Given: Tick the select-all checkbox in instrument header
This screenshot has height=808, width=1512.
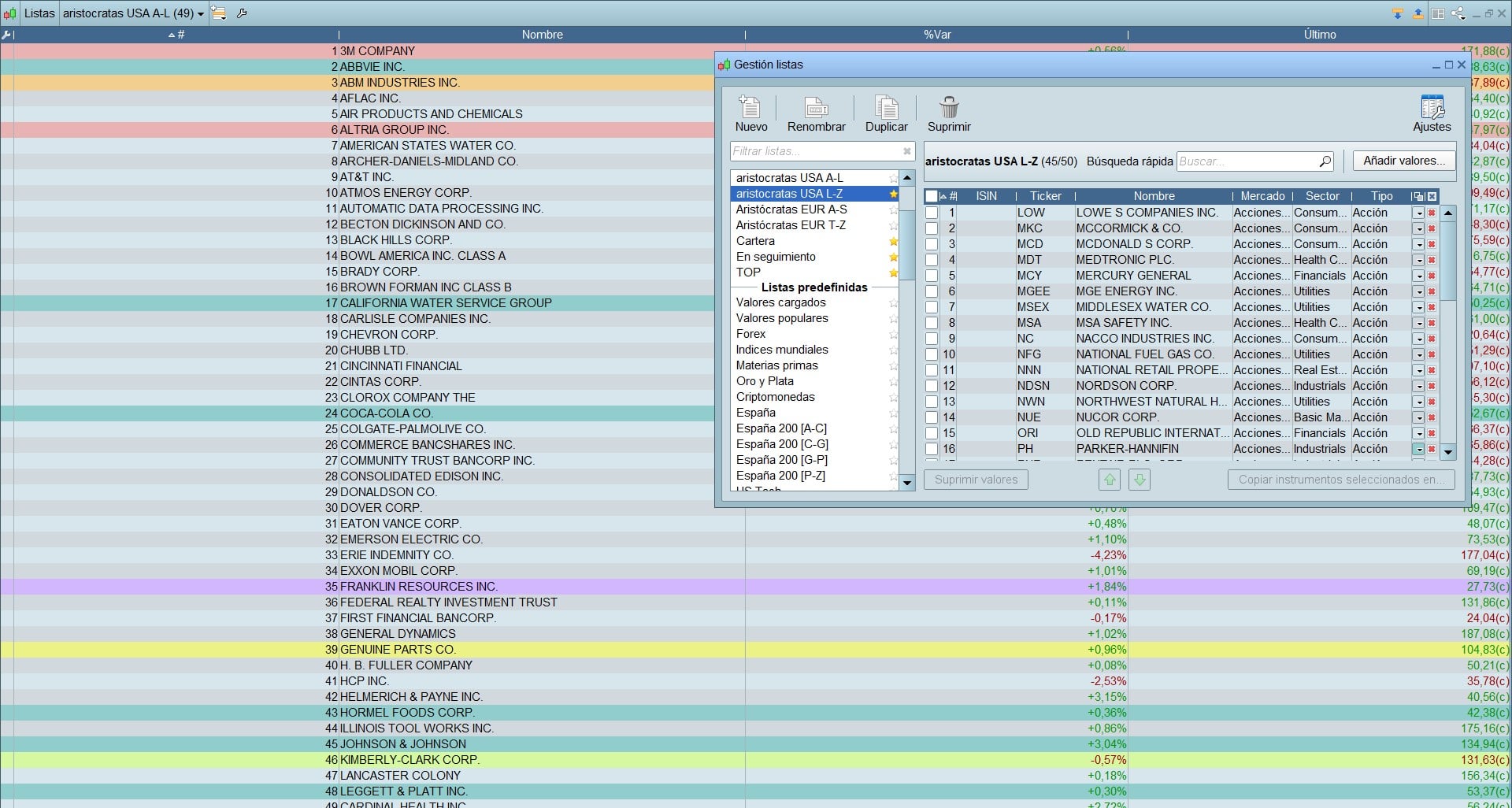Looking at the screenshot, I should [932, 196].
